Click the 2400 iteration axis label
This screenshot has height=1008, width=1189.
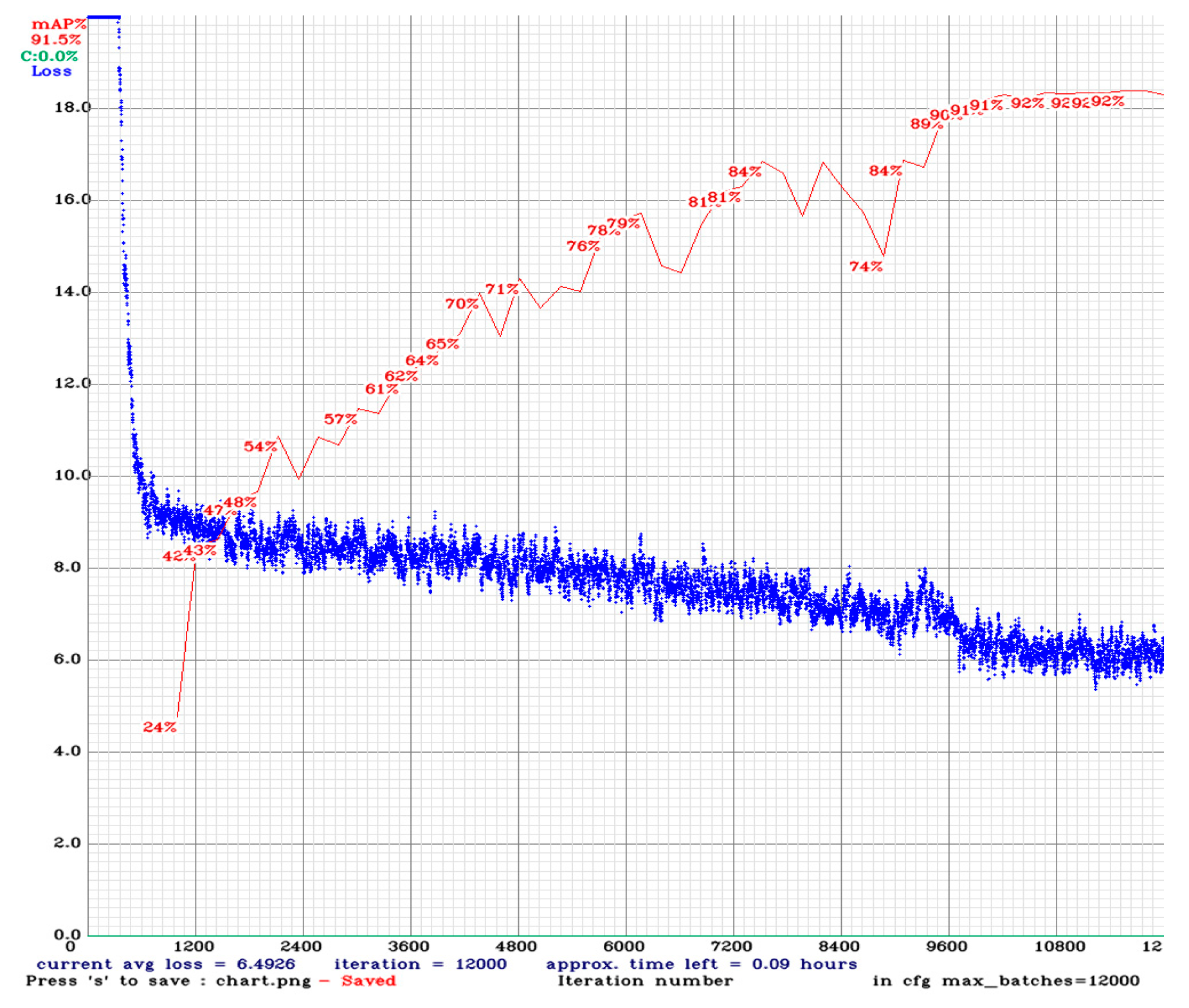[x=302, y=946]
